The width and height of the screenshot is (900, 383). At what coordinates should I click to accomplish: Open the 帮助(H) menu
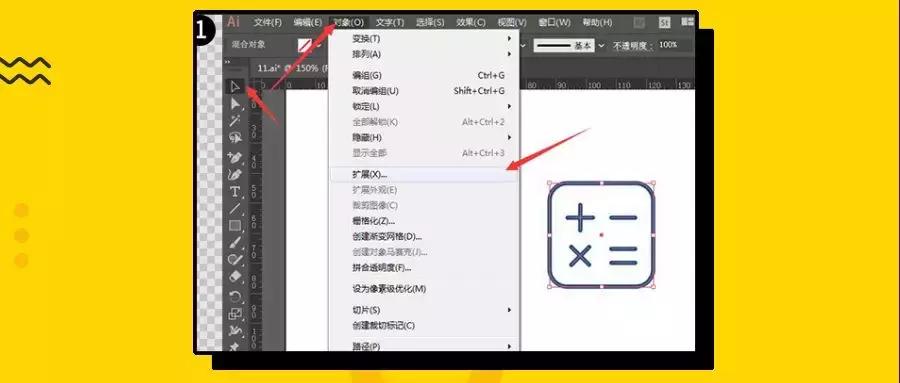597,22
